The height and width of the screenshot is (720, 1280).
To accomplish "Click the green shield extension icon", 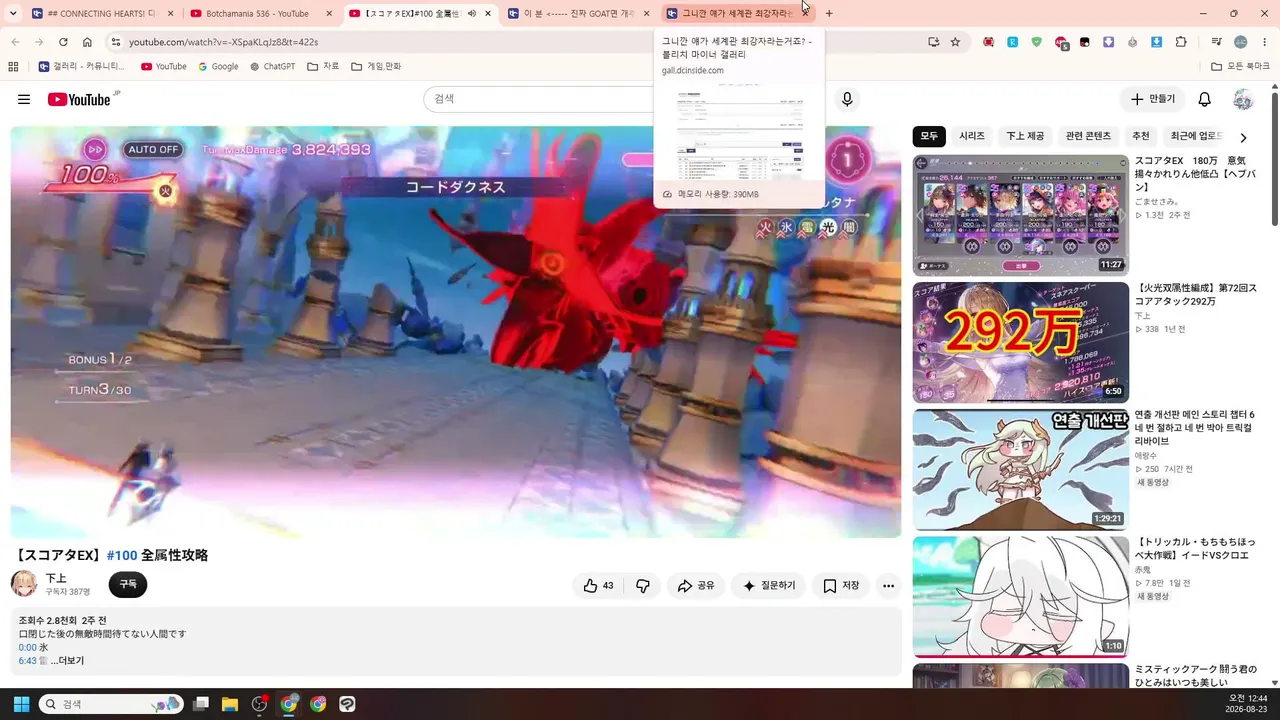I will pos(1037,42).
